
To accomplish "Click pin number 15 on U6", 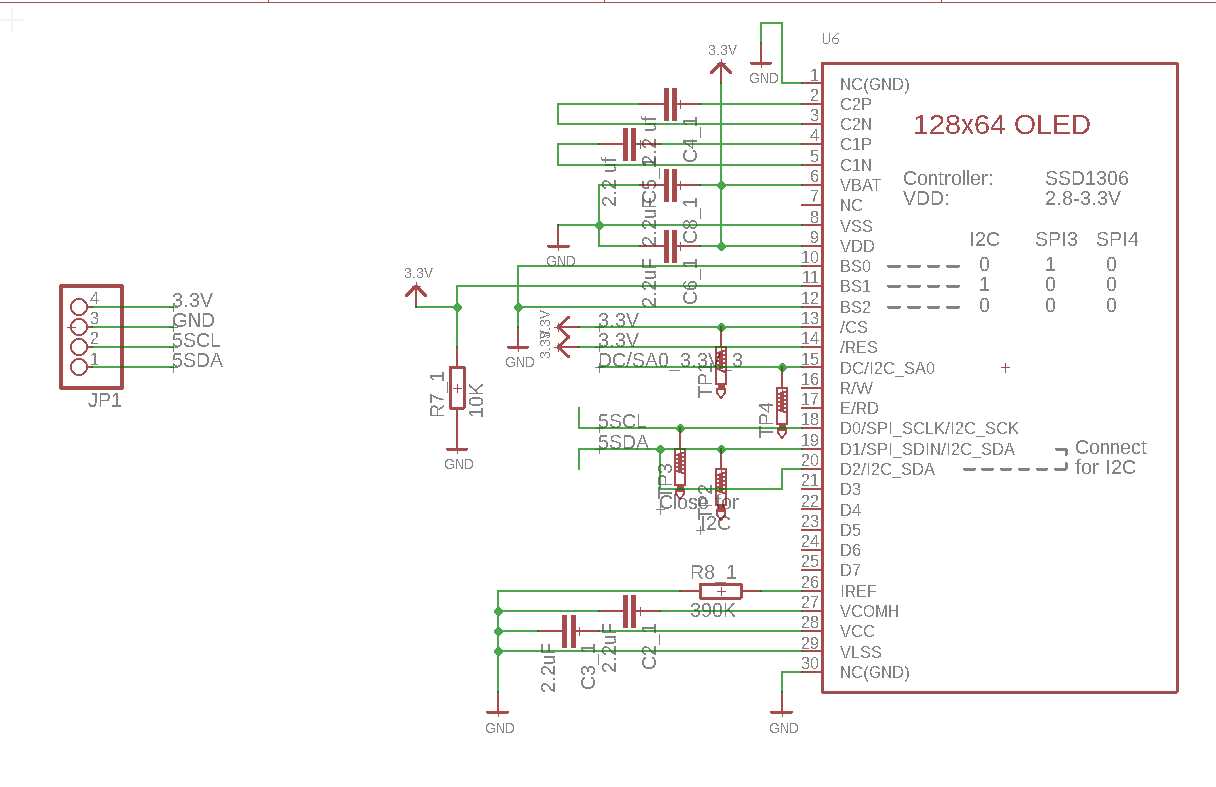I will coord(811,359).
